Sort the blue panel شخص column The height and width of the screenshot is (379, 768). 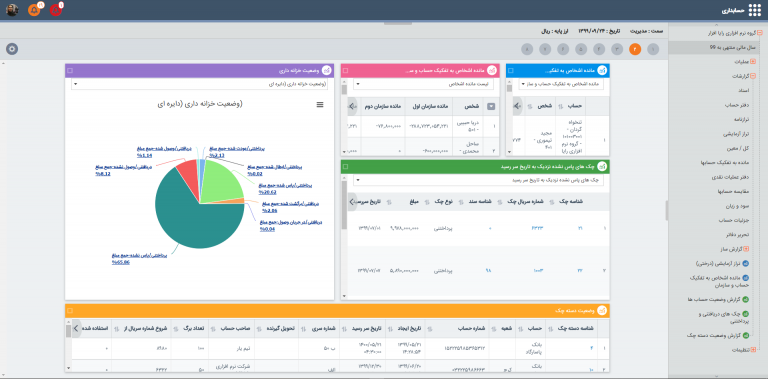(530, 106)
